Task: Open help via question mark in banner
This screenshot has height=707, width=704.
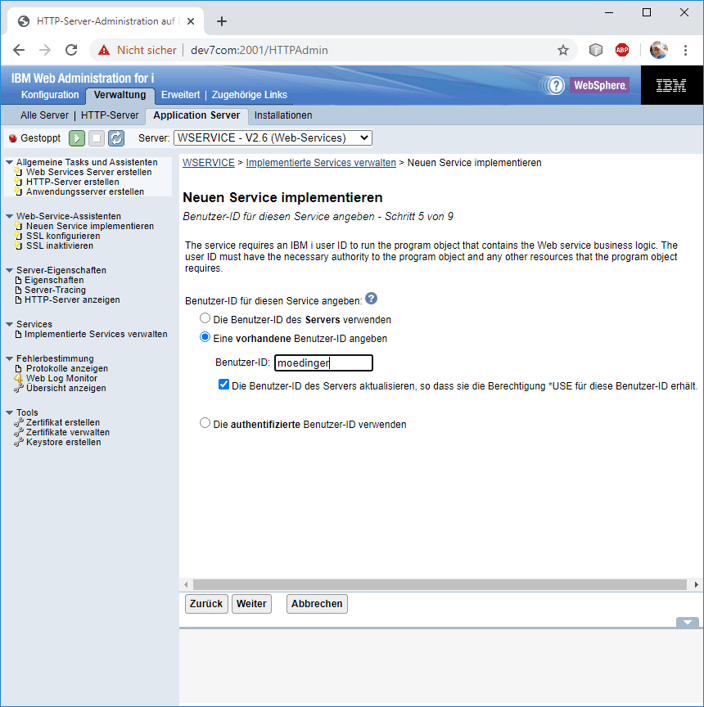Action: [556, 85]
